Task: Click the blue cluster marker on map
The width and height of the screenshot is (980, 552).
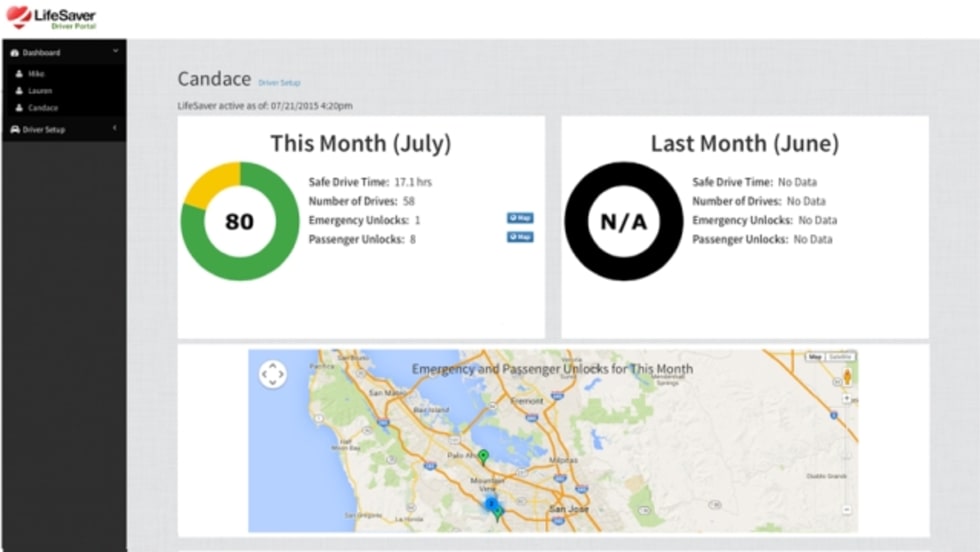Action: pos(491,503)
